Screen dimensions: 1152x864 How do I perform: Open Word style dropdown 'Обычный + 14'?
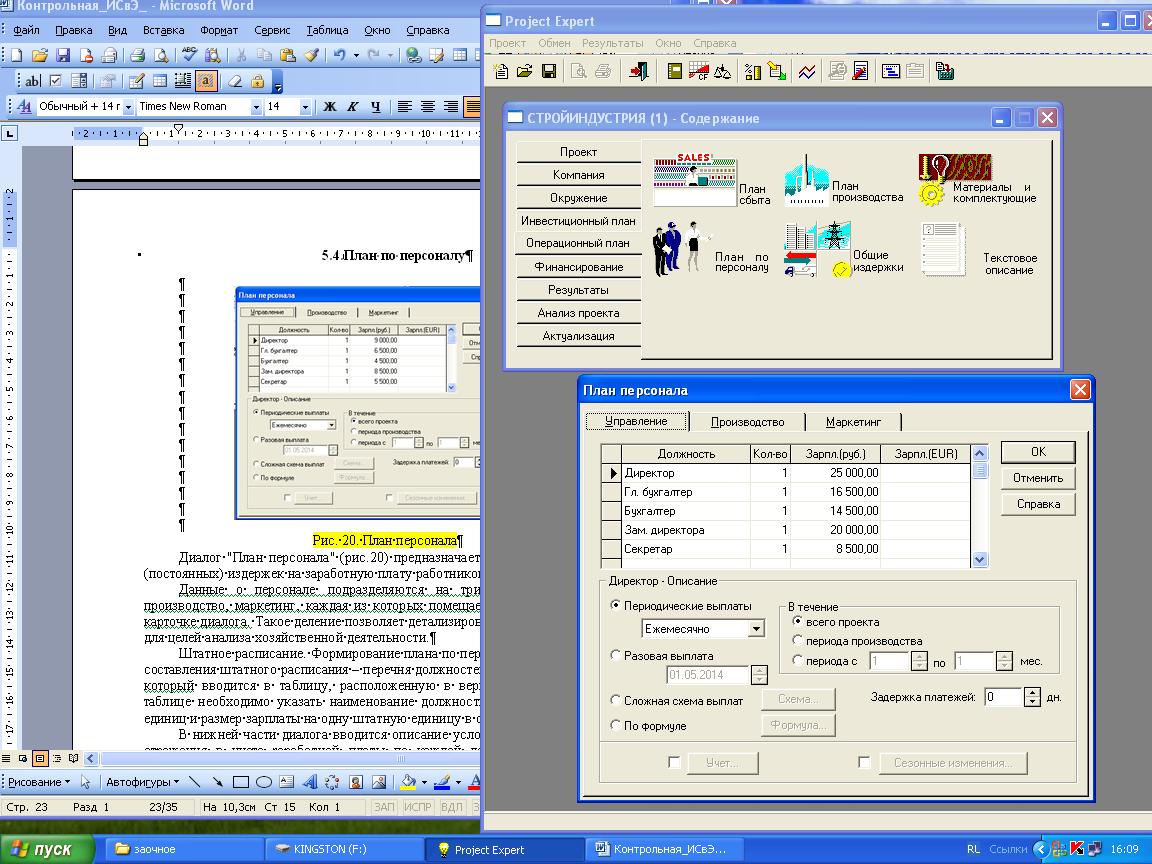[128, 107]
